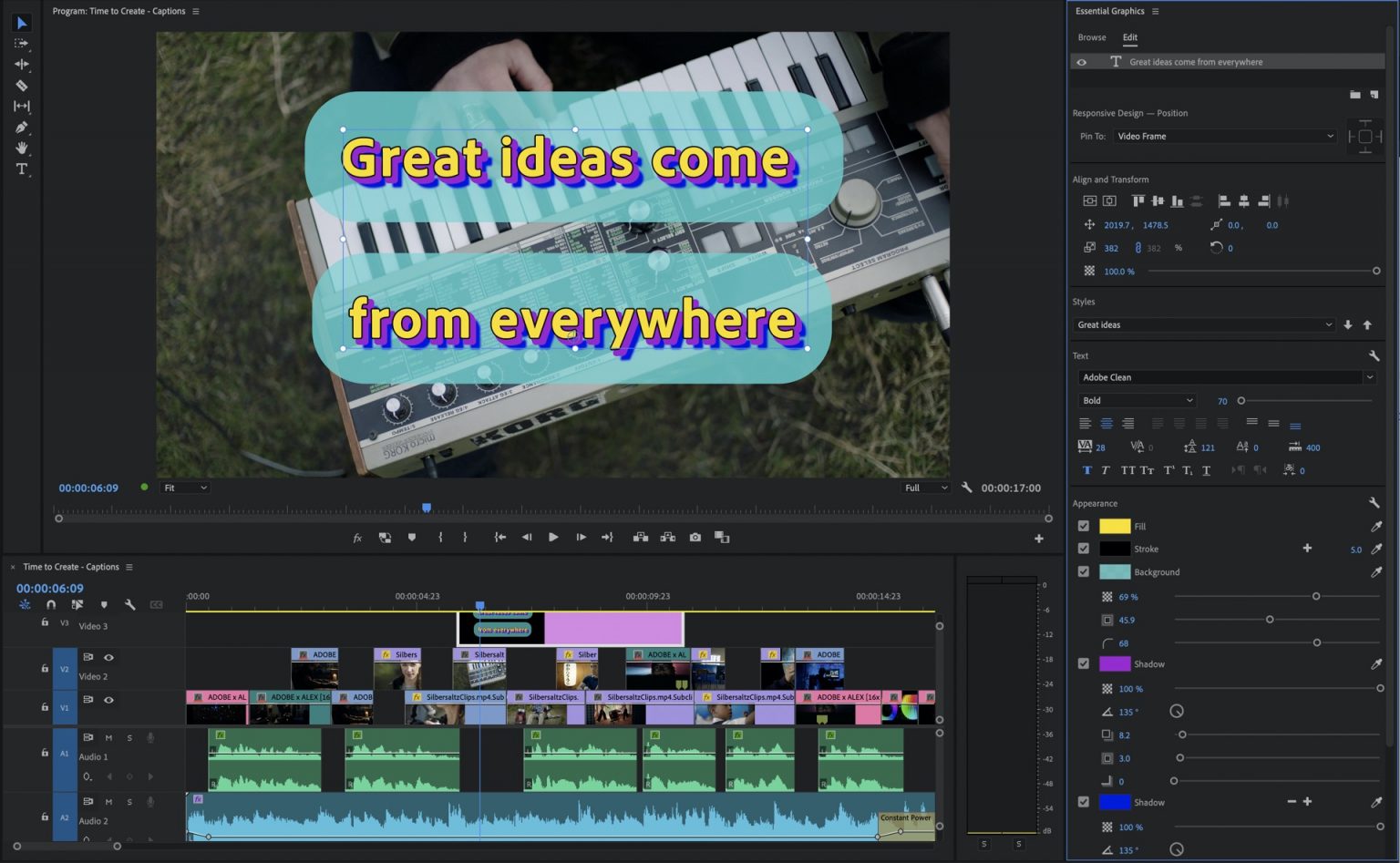
Task: Switch to the Track Select Forward tool
Action: [22, 43]
